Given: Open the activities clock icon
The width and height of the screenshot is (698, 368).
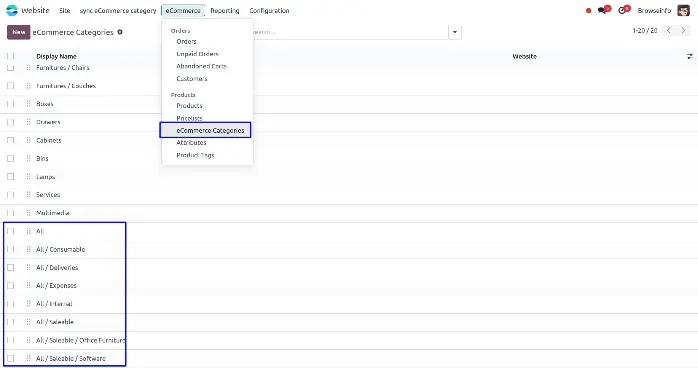Looking at the screenshot, I should (623, 10).
